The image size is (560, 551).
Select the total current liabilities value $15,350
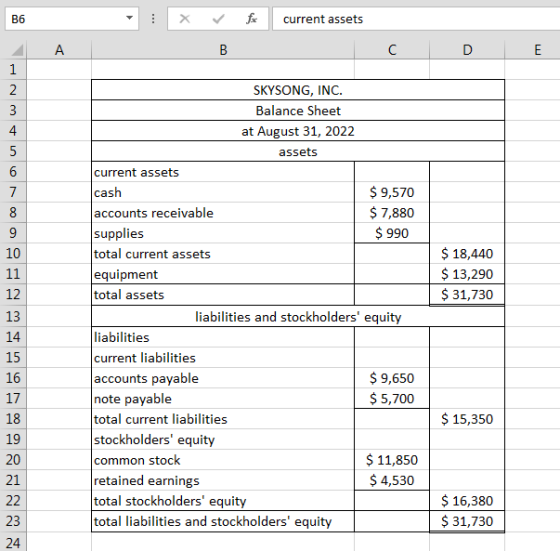click(467, 419)
